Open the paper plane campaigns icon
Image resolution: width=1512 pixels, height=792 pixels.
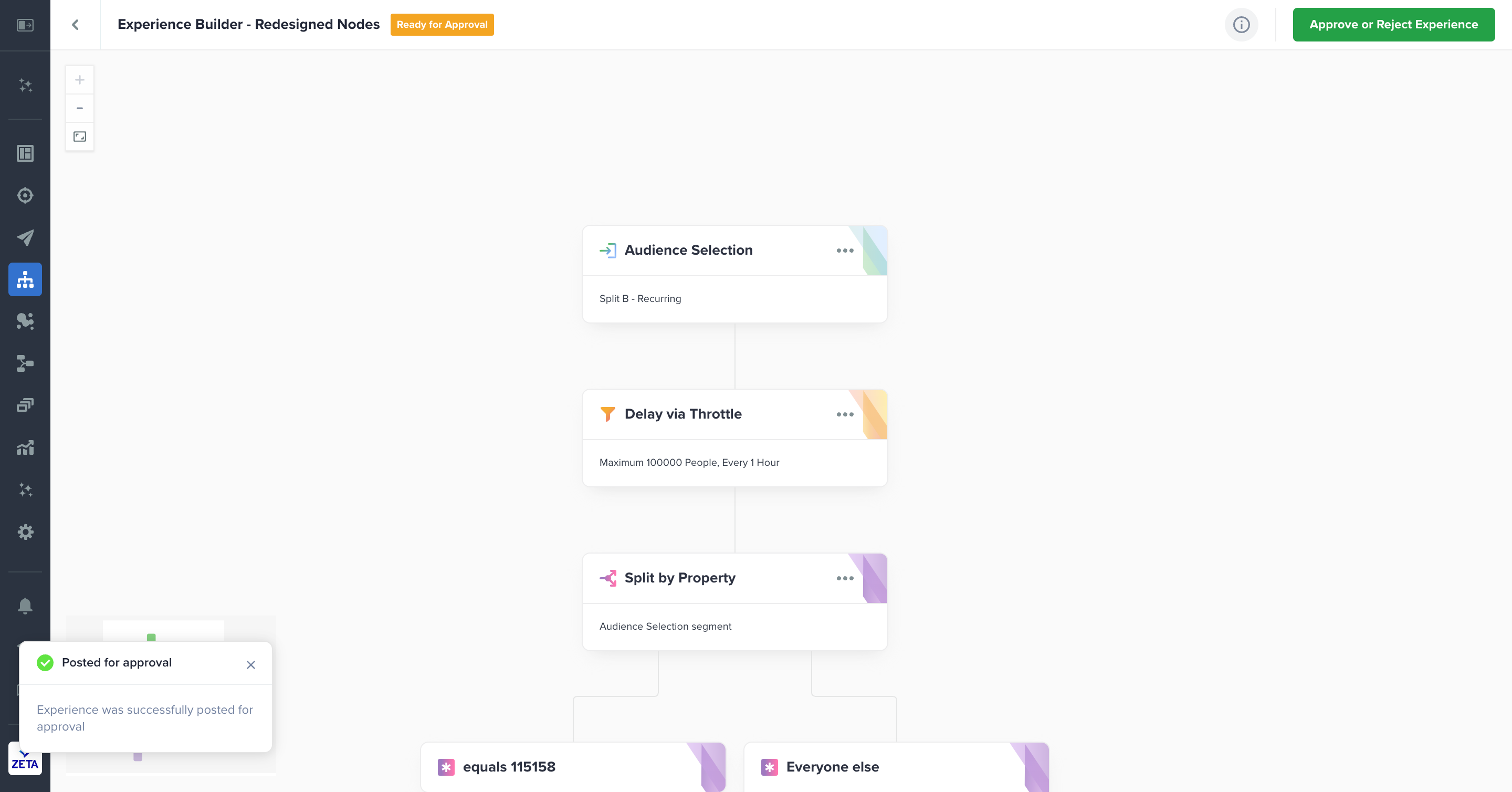tap(25, 237)
